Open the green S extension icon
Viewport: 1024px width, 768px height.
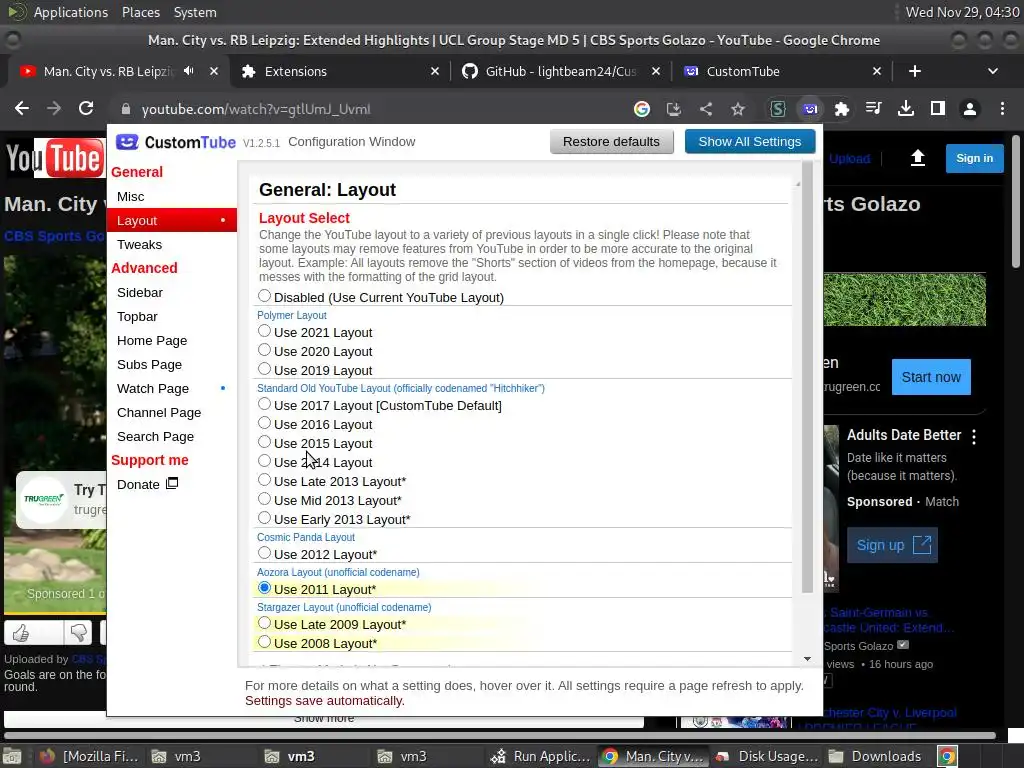coord(777,109)
